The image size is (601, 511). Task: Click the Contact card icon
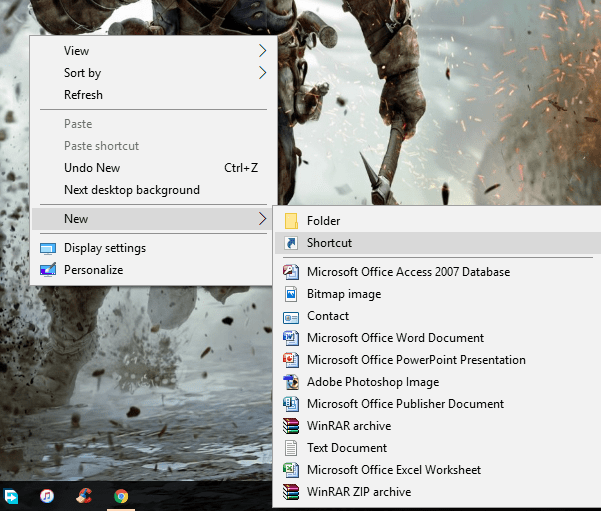pos(291,318)
